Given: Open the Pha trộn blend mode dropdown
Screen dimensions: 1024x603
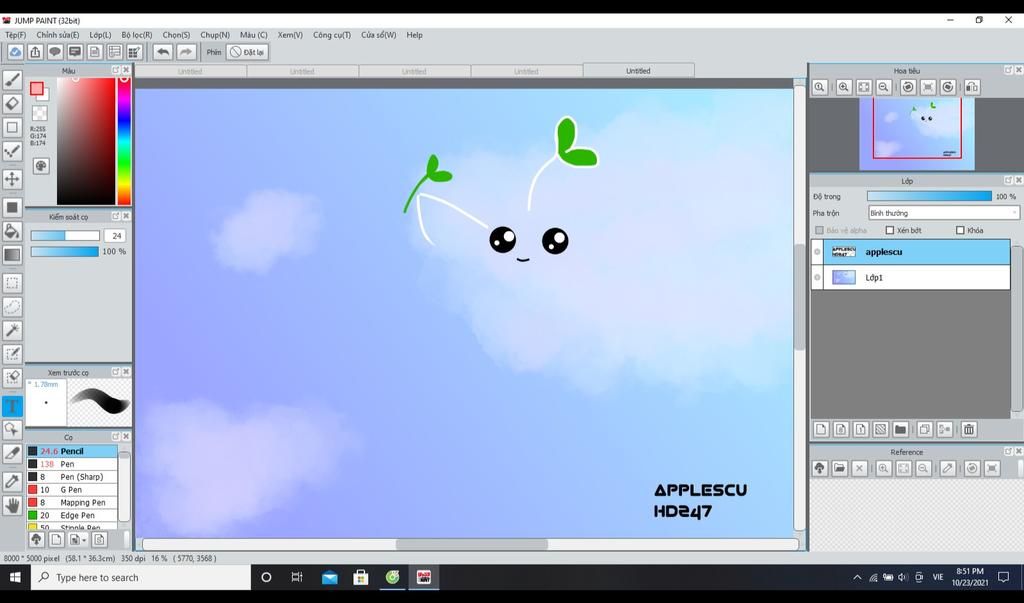Looking at the screenshot, I should click(943, 213).
